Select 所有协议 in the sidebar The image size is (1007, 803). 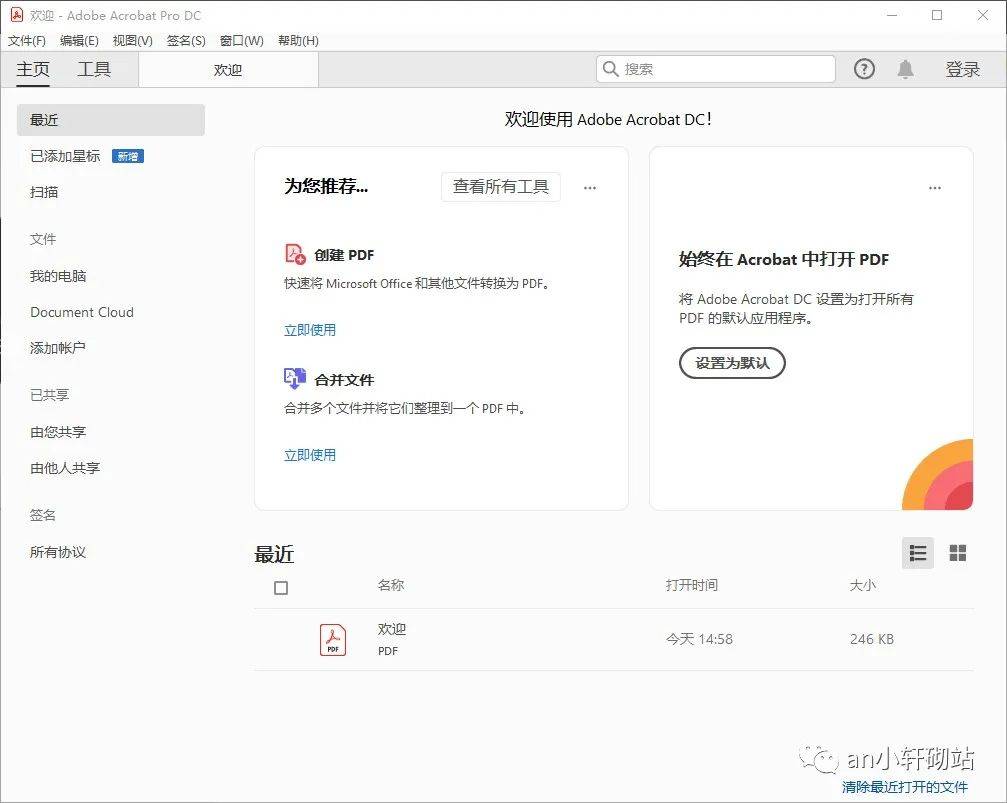58,552
